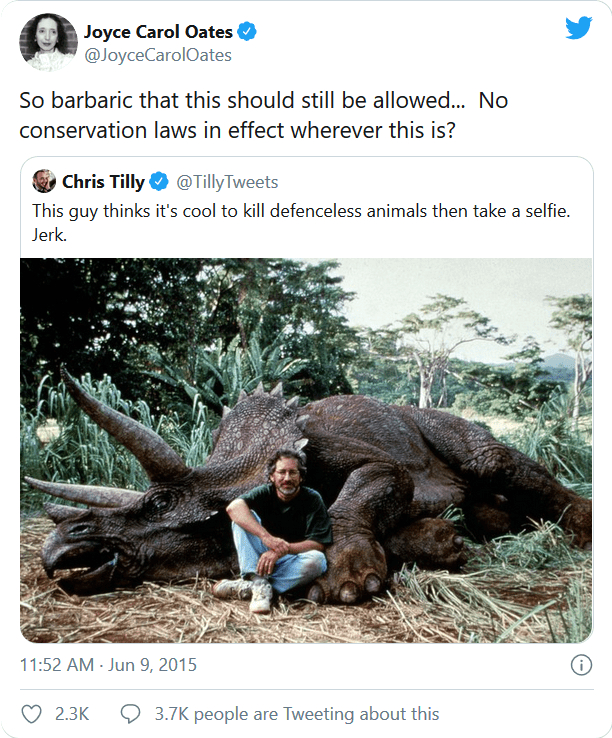612x738 pixels.
Task: Click the reply speech bubble icon
Action: pyautogui.click(x=130, y=713)
